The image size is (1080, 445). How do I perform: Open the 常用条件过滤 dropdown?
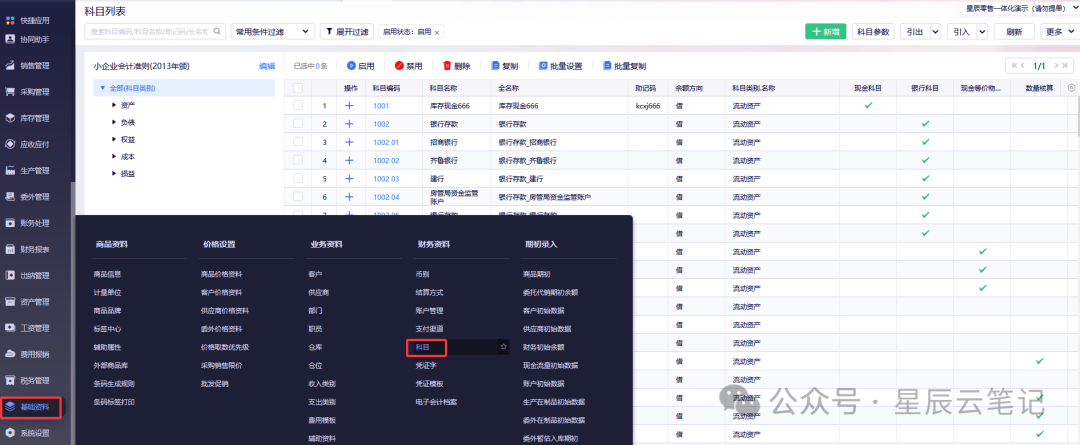273,32
